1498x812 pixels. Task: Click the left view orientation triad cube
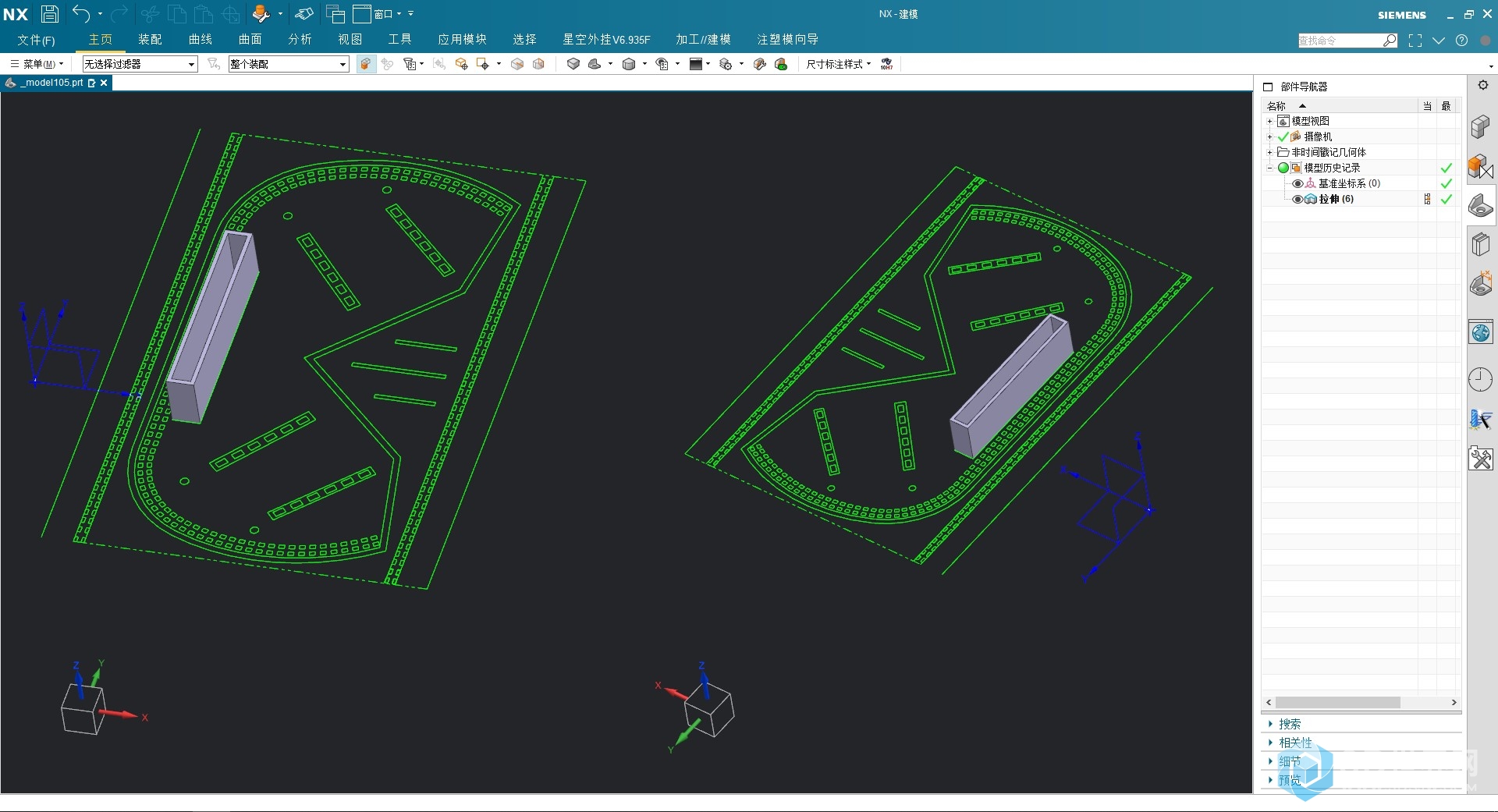point(83,709)
